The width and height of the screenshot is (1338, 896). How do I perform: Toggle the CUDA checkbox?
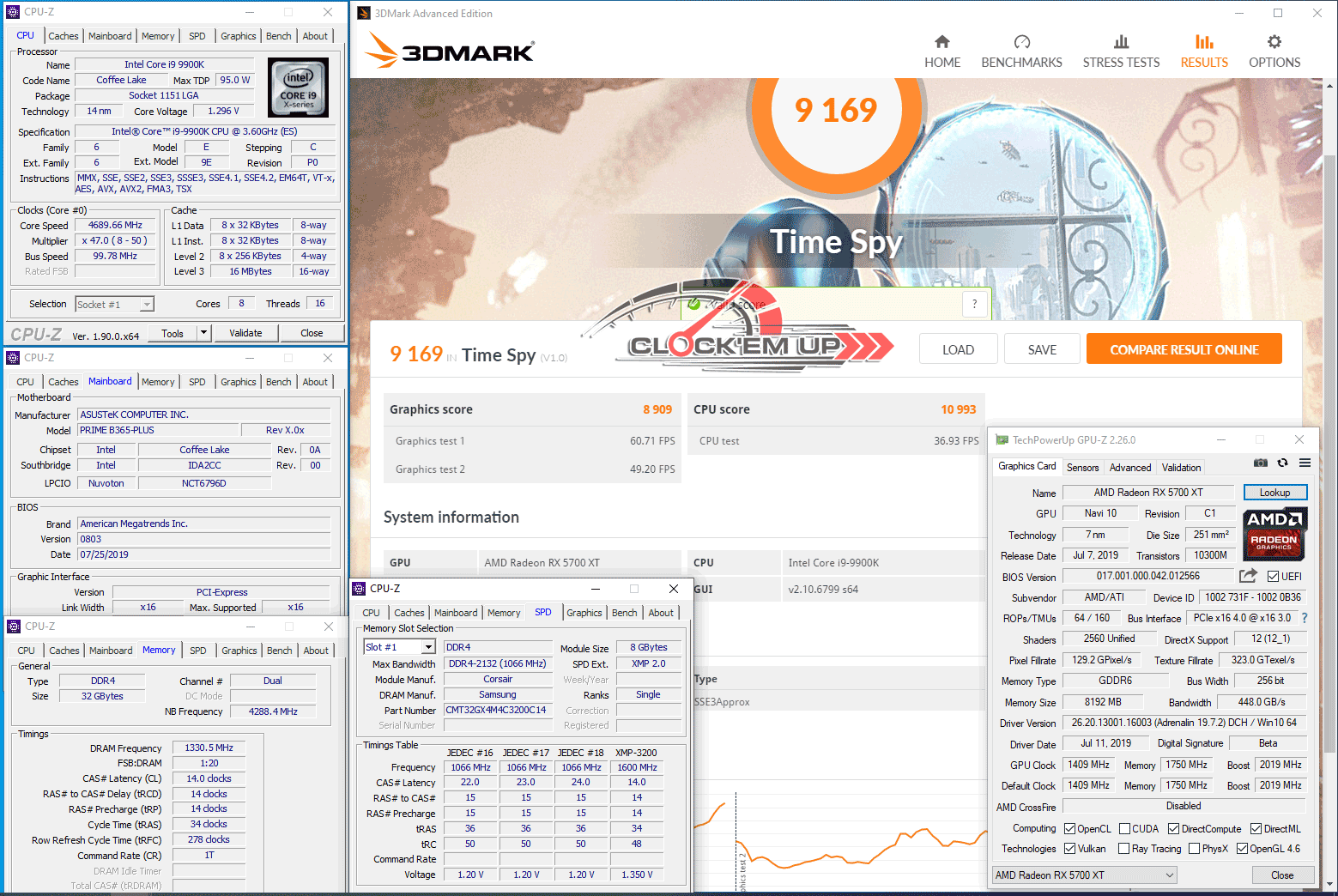(x=1124, y=829)
